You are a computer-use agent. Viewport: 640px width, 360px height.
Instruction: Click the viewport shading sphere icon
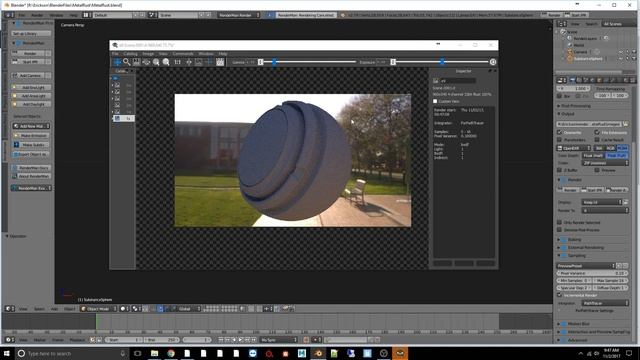pos(124,309)
